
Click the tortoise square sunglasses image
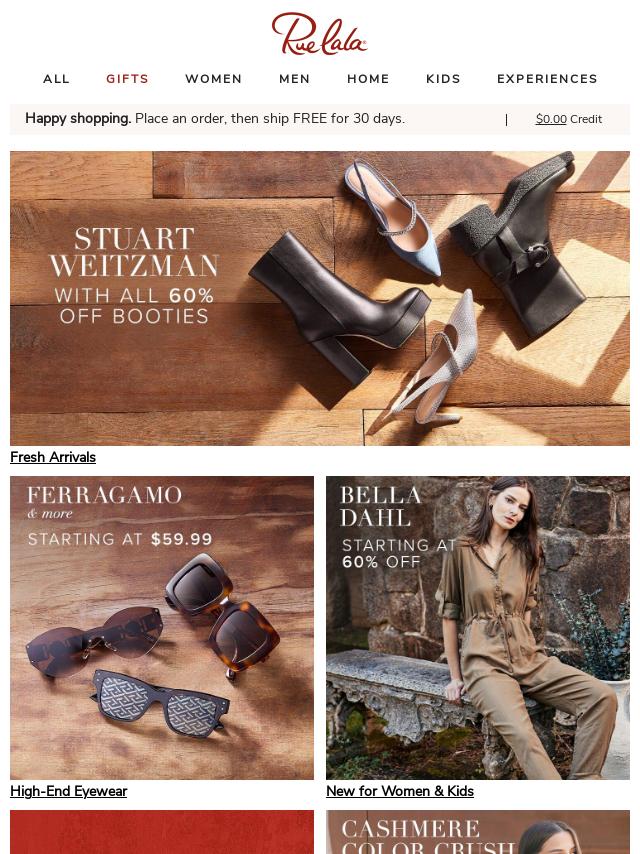click(x=223, y=614)
